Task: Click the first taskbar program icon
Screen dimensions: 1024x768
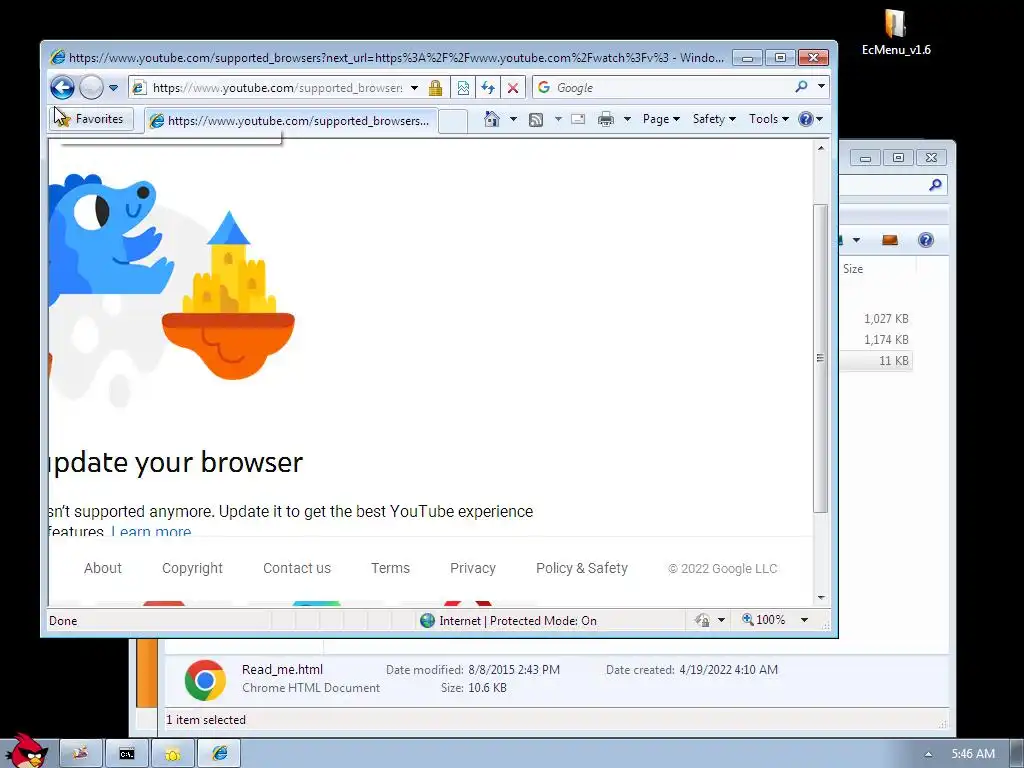Action: point(81,754)
